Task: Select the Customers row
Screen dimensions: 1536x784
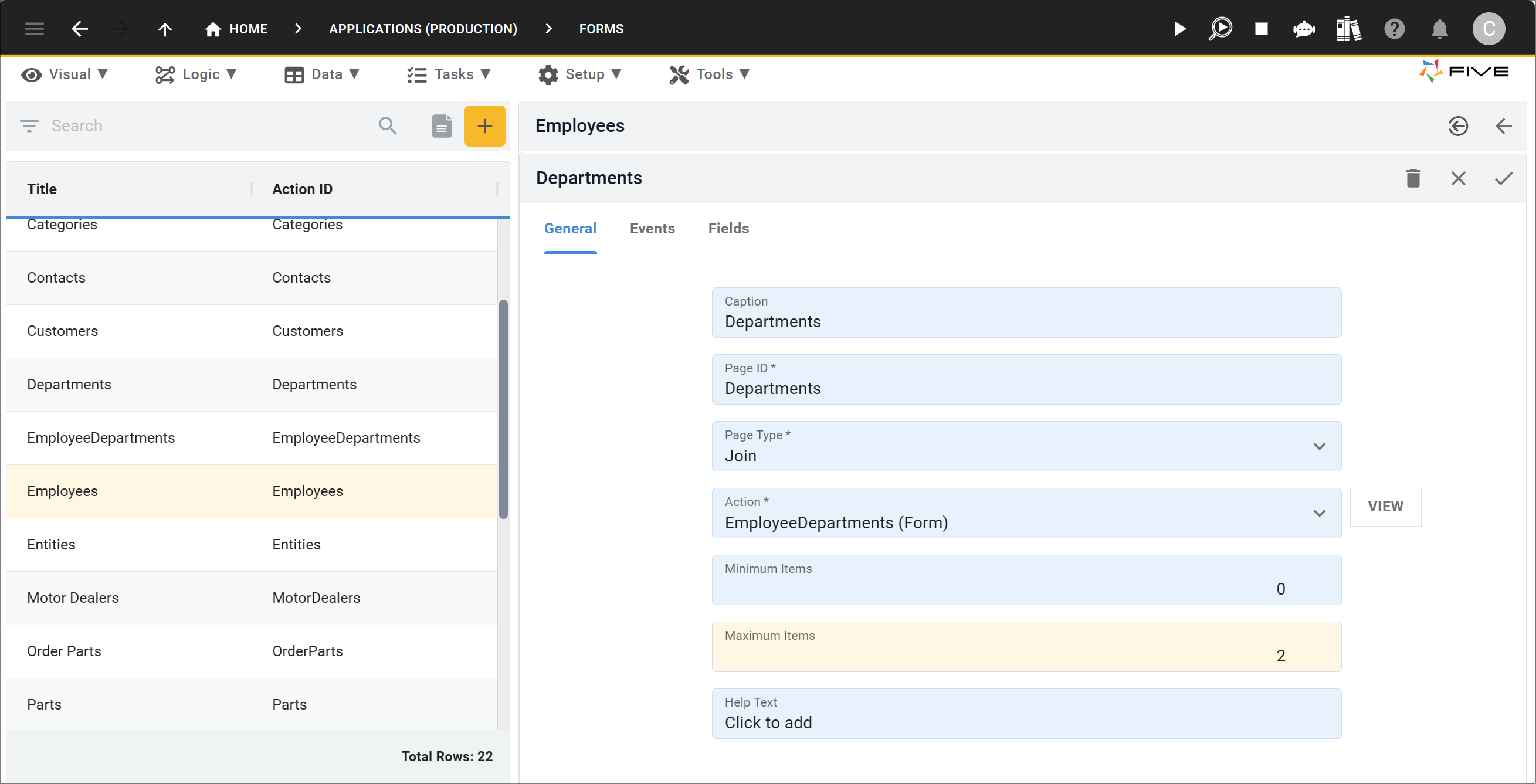Action: tap(252, 331)
